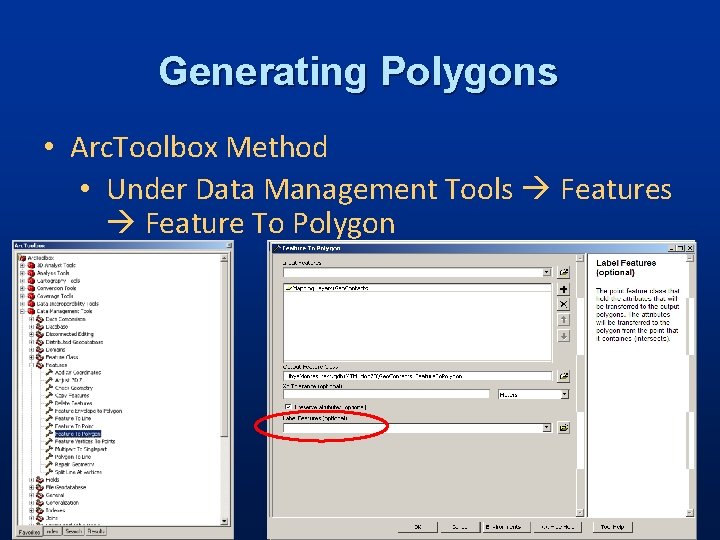Click the up arrow to move input up

click(x=563, y=320)
